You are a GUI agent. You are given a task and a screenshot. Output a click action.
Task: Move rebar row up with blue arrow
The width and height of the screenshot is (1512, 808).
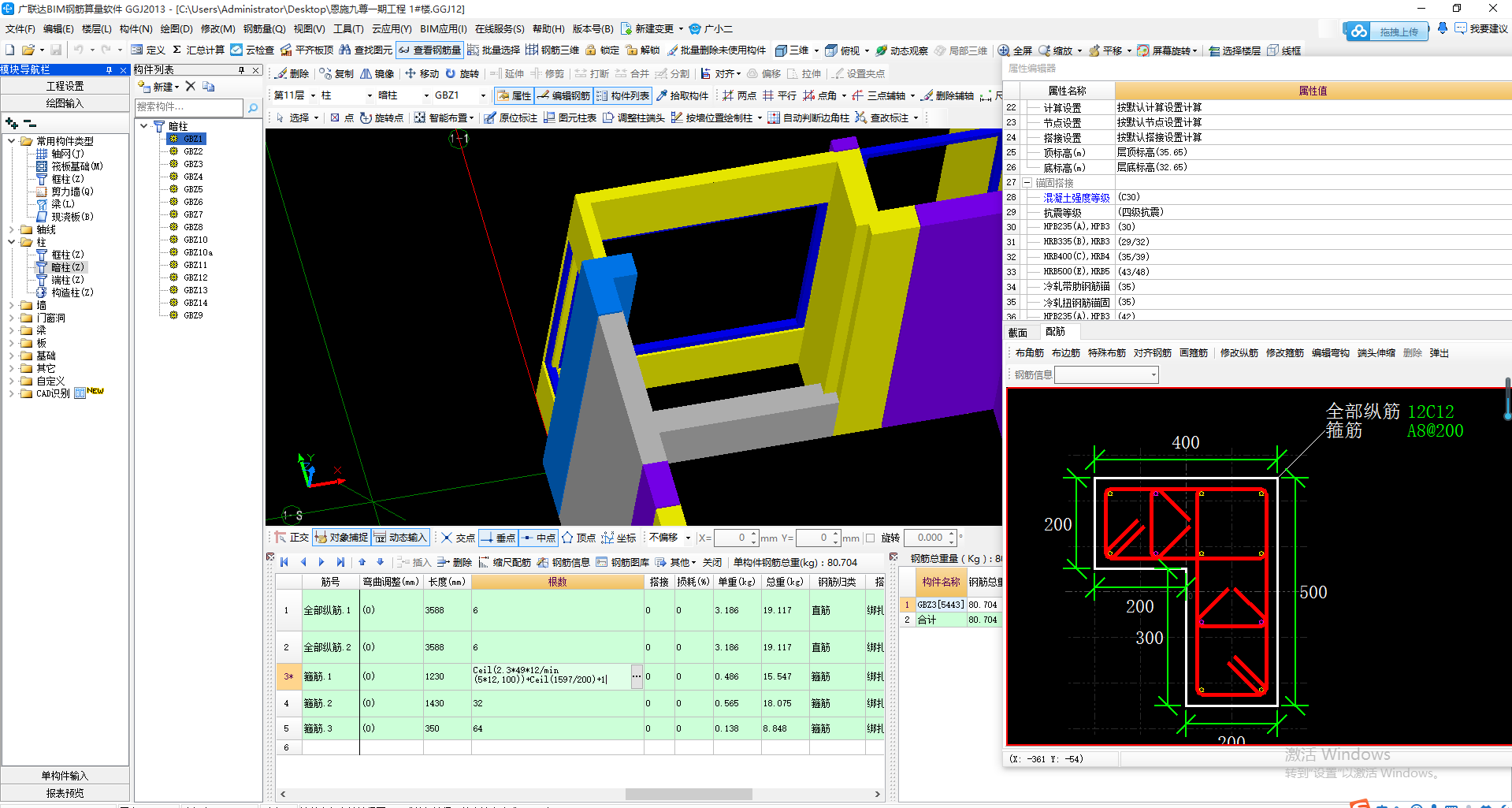[362, 561]
